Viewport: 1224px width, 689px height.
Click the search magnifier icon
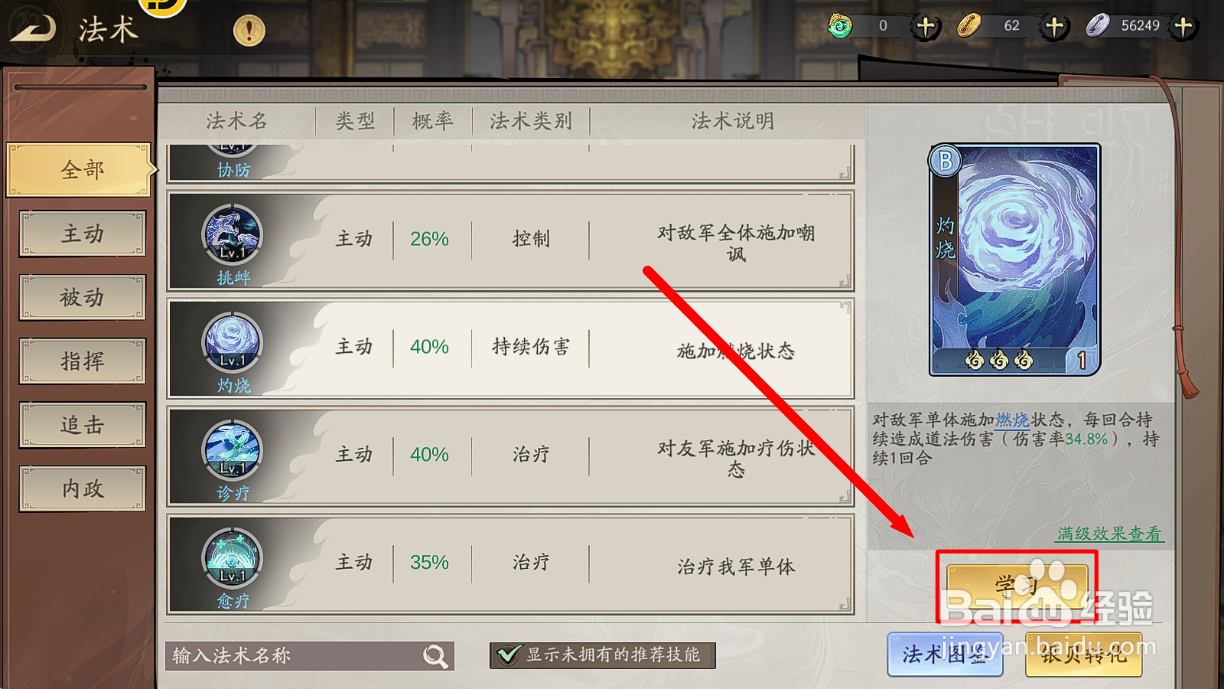435,655
